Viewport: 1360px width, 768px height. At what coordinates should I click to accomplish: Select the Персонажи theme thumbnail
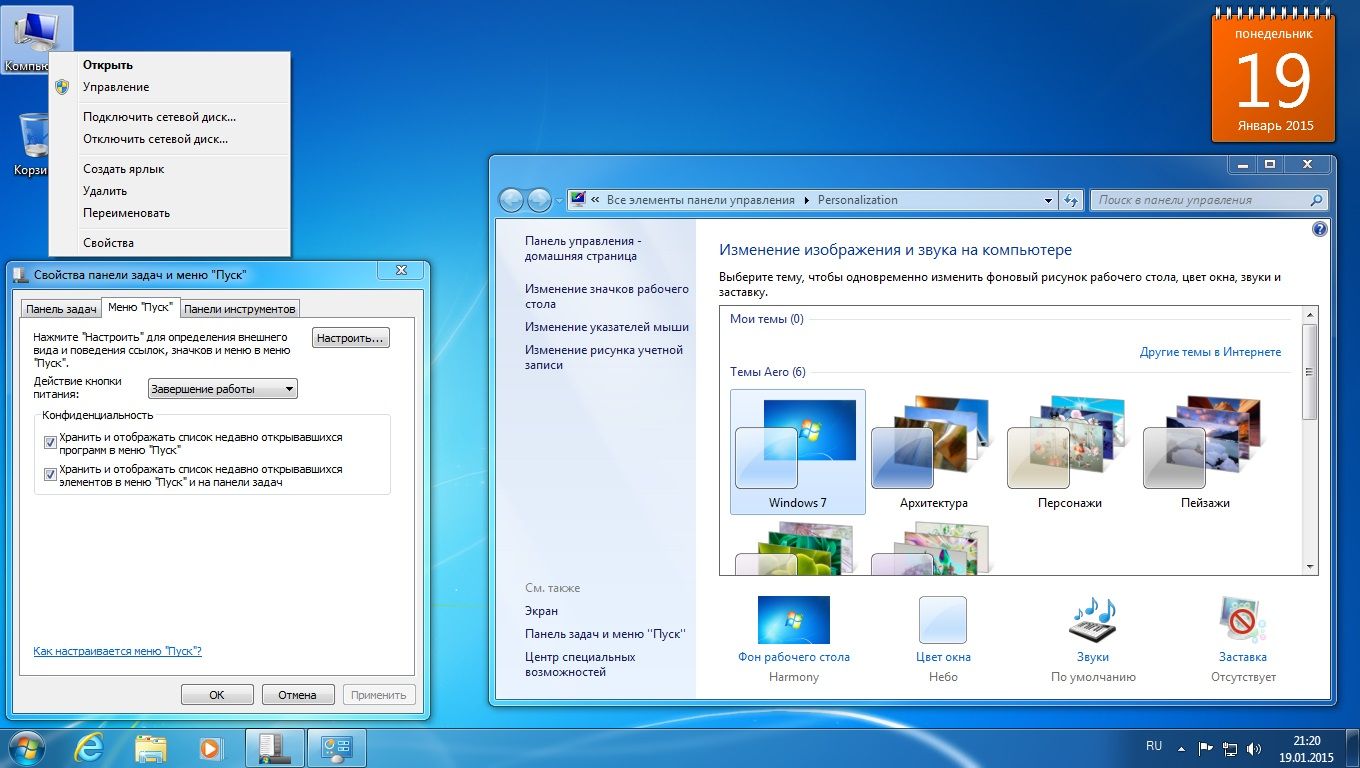[1070, 452]
